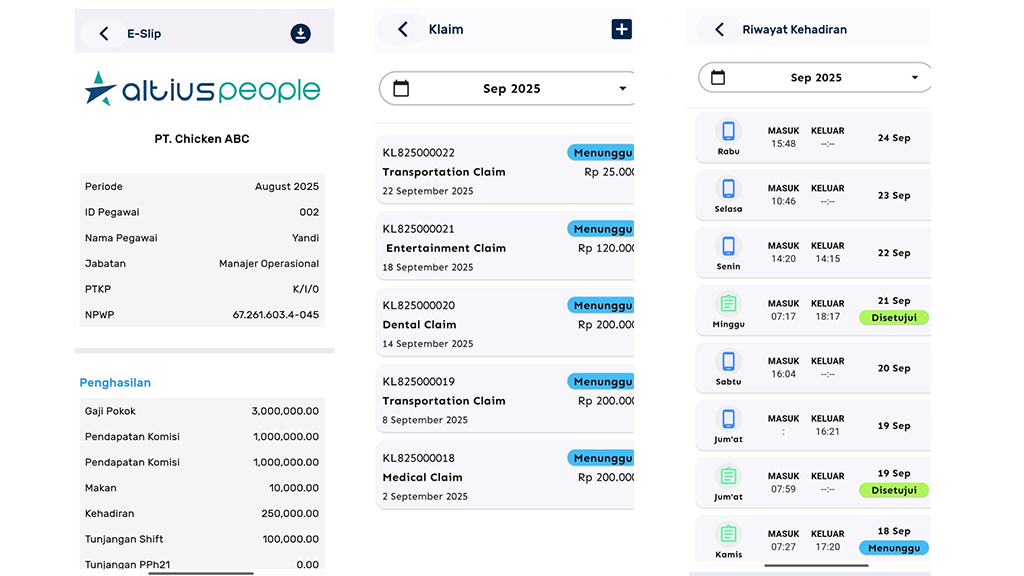Click the altius people logo
Image resolution: width=1024 pixels, height=576 pixels.
click(x=203, y=91)
